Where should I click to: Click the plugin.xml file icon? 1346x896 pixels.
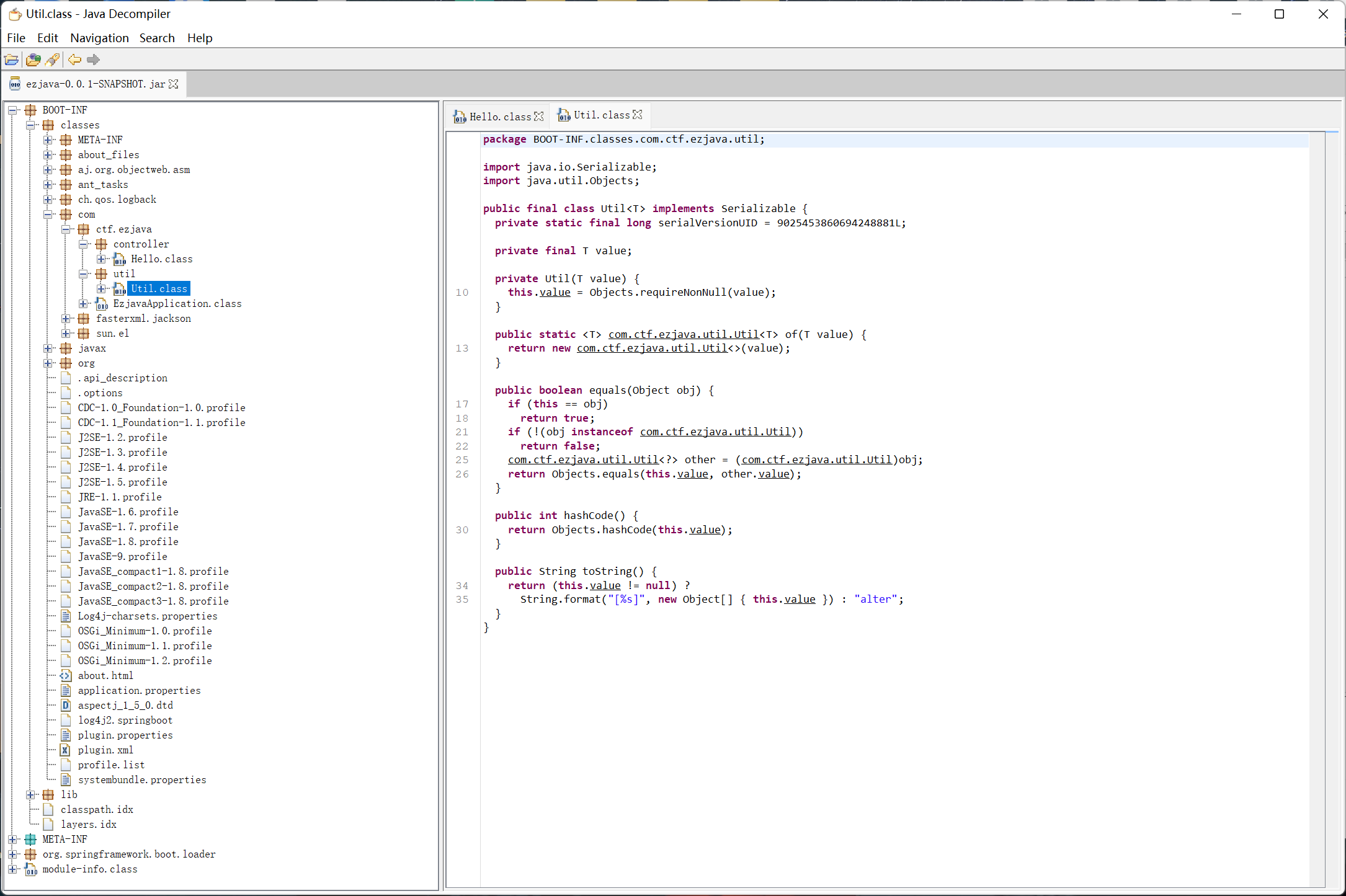[66, 750]
